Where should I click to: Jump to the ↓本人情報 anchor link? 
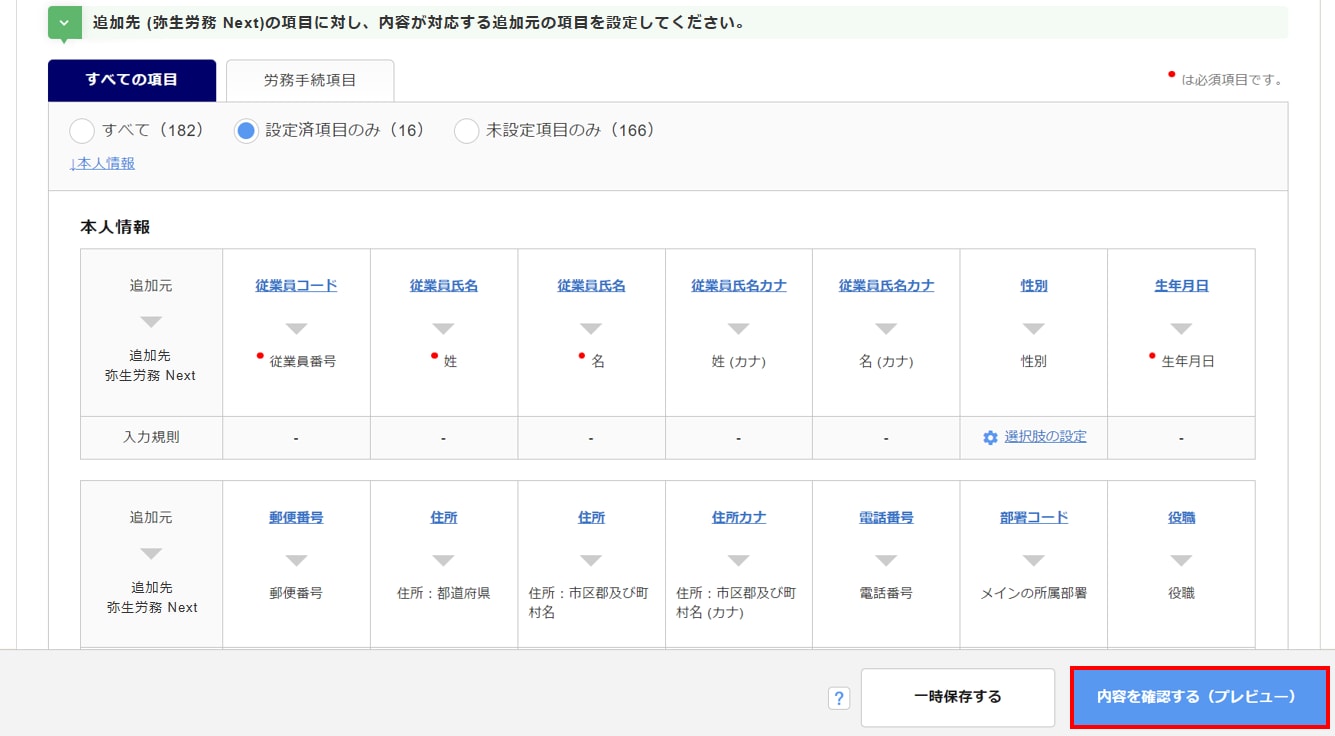click(x=102, y=163)
